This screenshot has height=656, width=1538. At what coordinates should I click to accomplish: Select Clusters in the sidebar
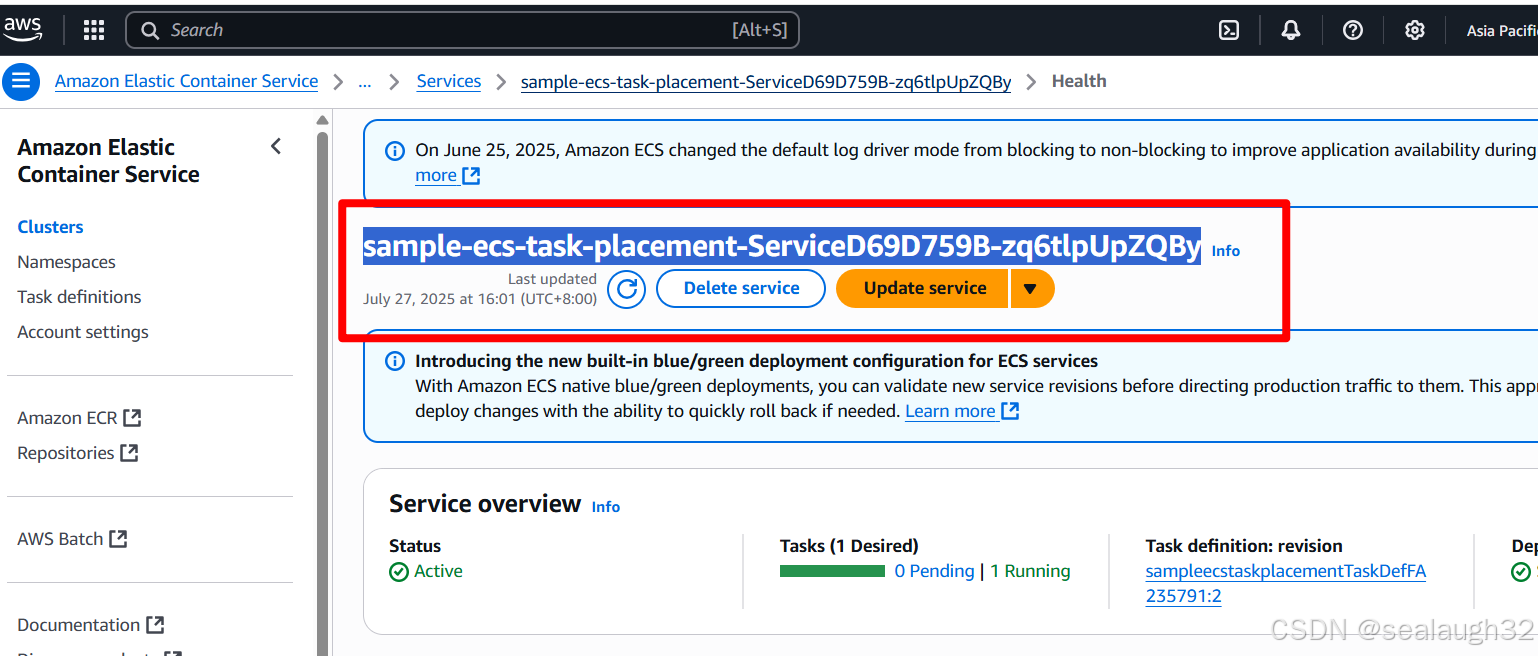50,227
